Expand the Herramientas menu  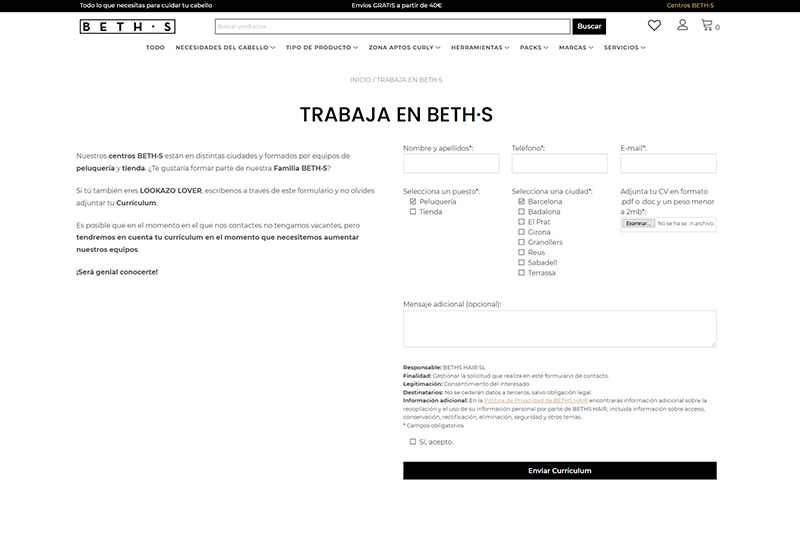pyautogui.click(x=479, y=48)
